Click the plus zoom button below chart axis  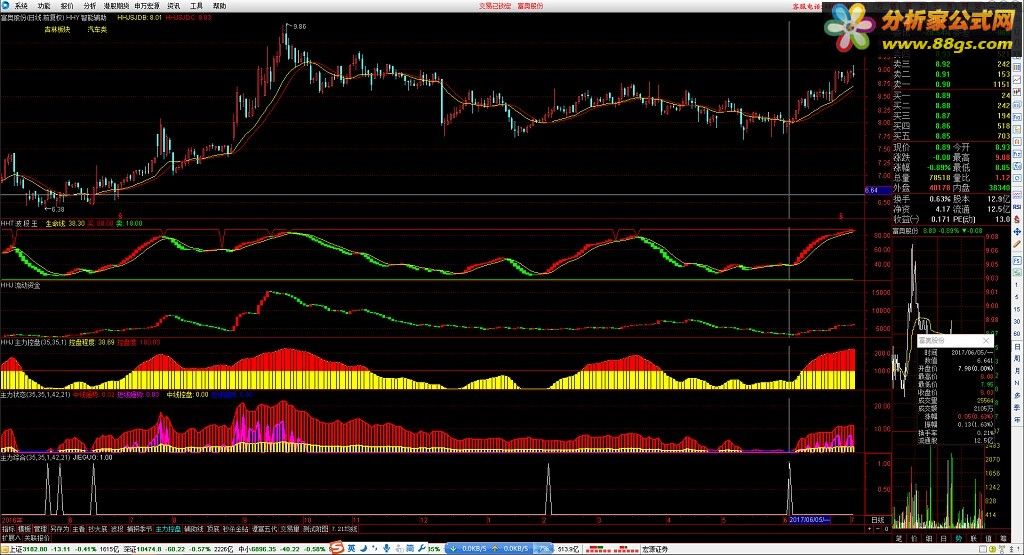click(x=871, y=529)
